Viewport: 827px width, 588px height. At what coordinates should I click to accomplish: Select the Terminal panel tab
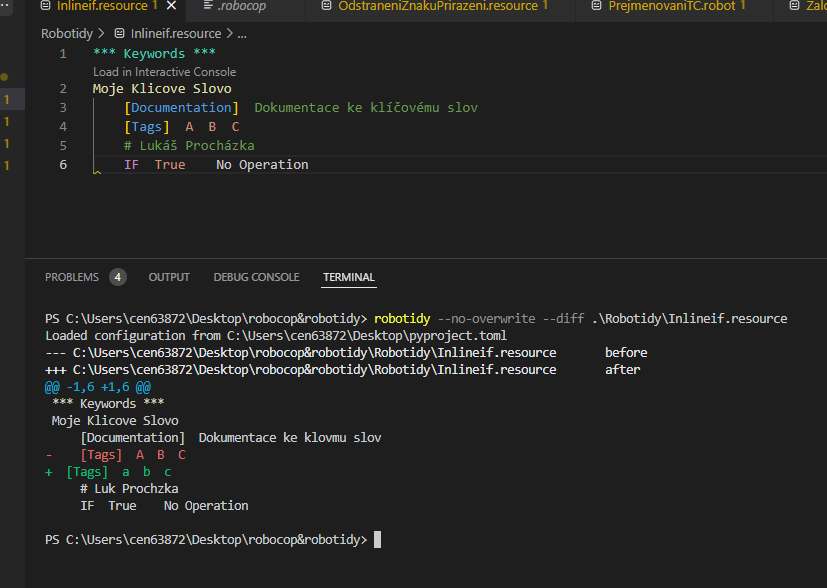(349, 277)
